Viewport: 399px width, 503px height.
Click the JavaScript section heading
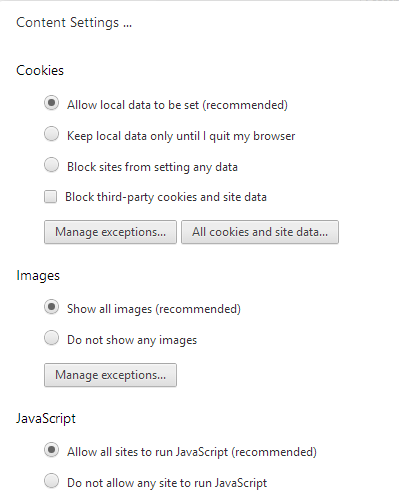coord(46,419)
